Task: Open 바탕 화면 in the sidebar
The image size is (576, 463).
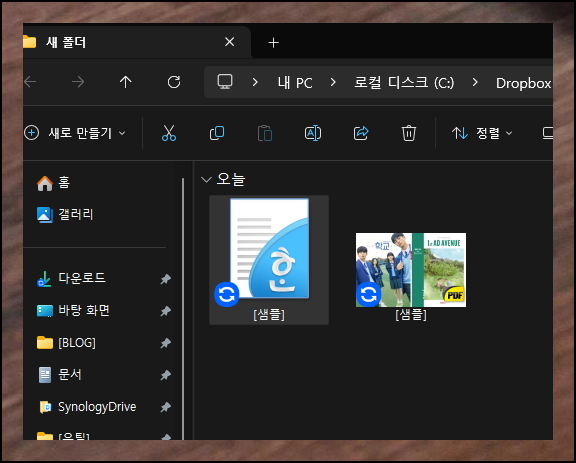Action: pos(73,311)
